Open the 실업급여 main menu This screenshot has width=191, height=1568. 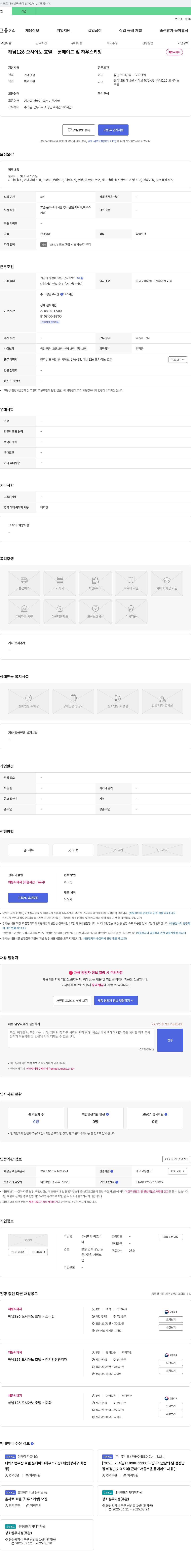[x=95, y=30]
